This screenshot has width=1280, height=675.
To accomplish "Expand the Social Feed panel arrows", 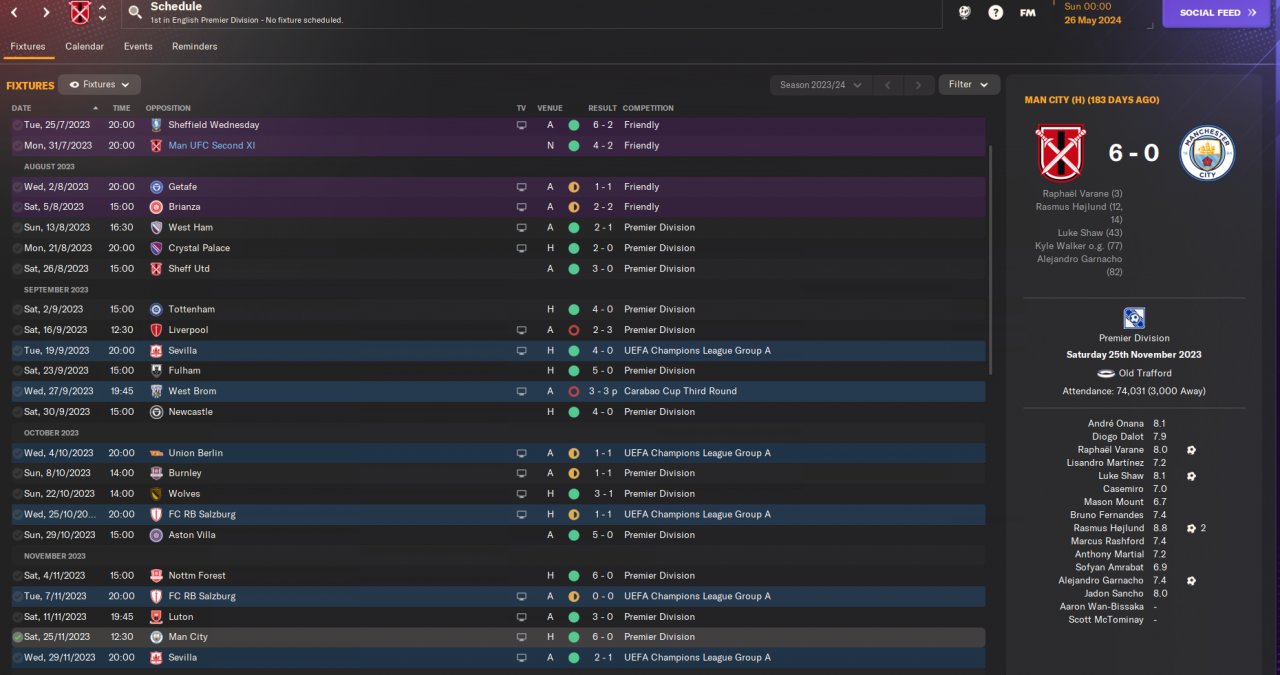I will pos(1251,13).
